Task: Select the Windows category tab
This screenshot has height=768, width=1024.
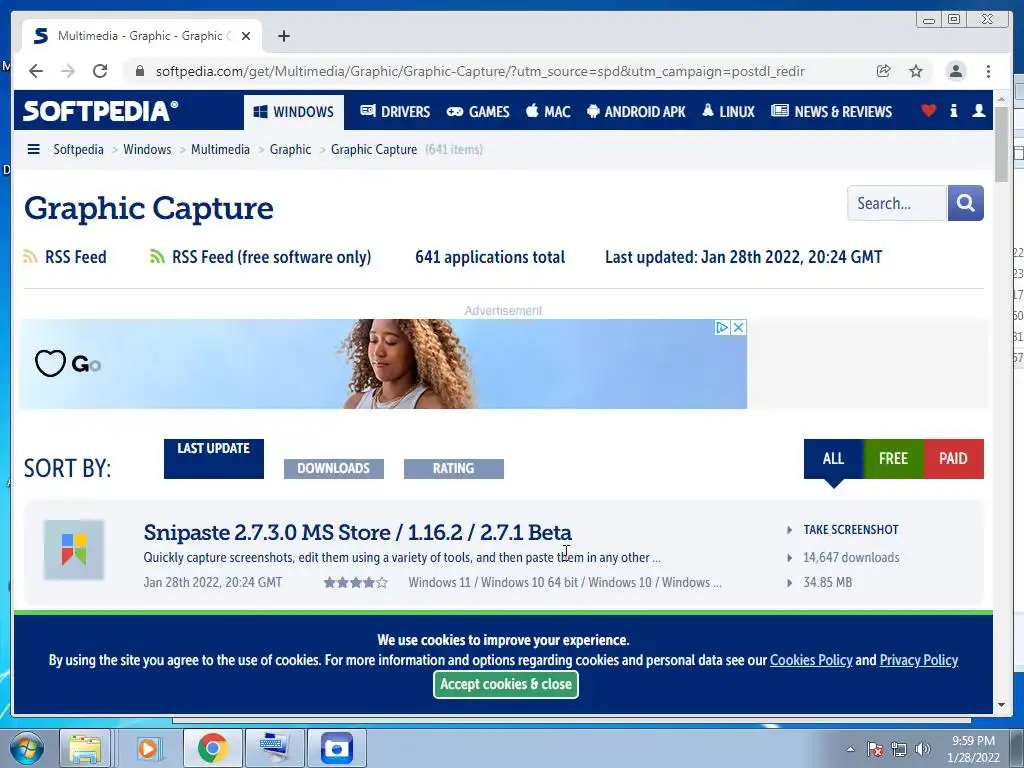Action: 294,112
